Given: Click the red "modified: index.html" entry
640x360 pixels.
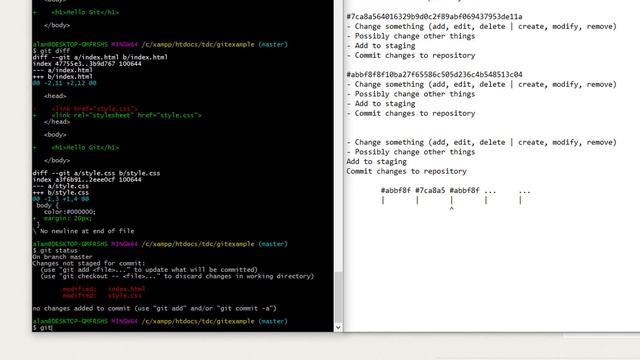Looking at the screenshot, I should tap(104, 289).
